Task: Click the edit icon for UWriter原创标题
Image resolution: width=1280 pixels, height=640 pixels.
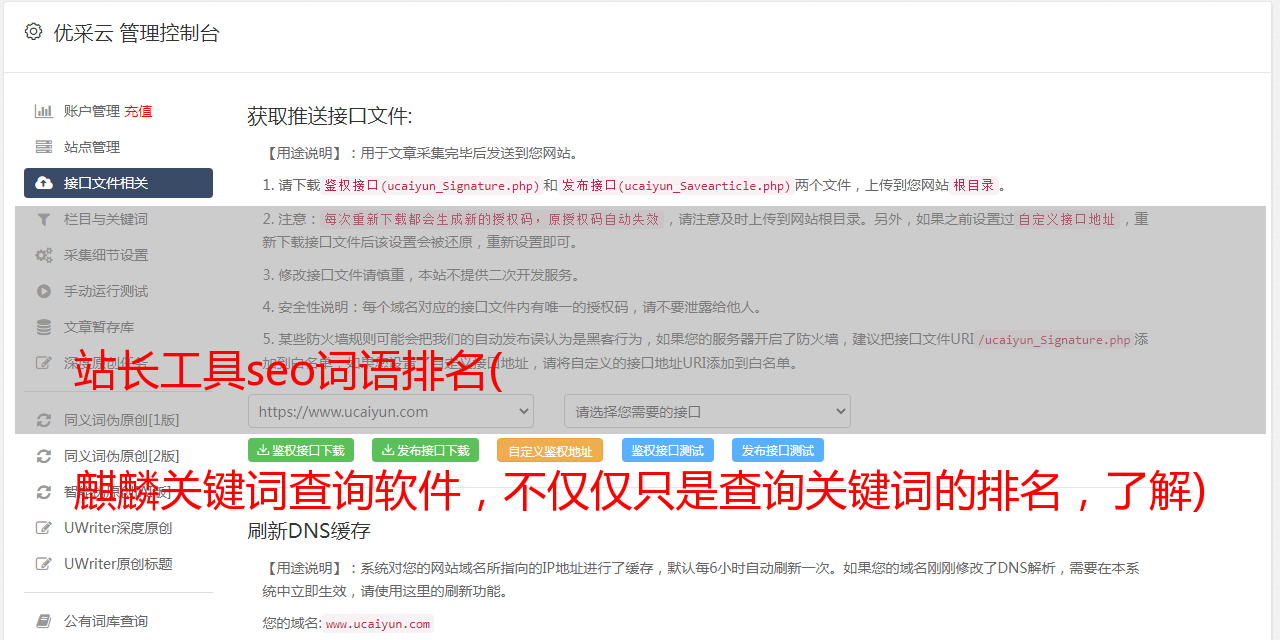Action: point(44,564)
